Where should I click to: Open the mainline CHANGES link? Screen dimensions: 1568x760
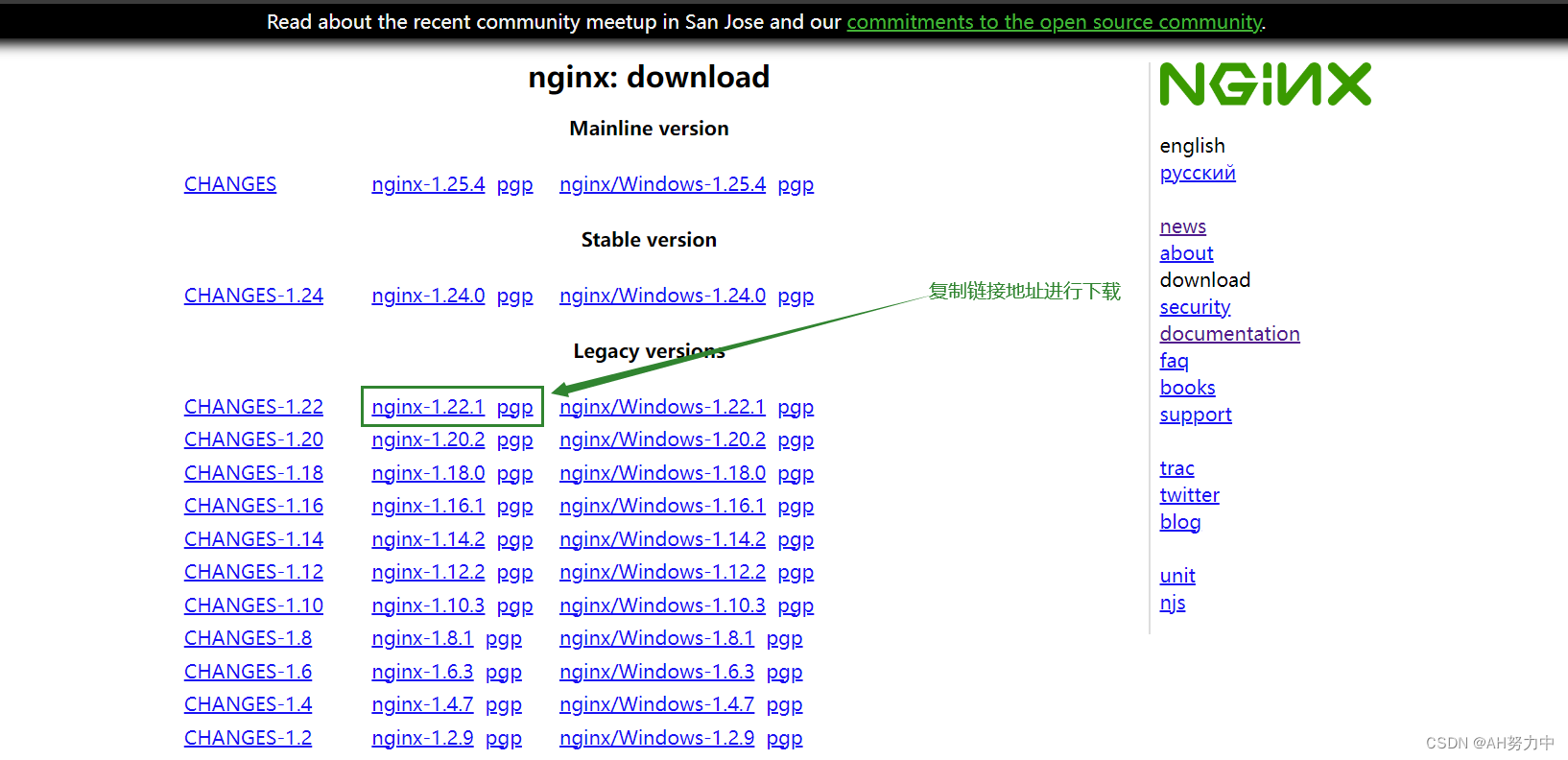click(x=230, y=184)
